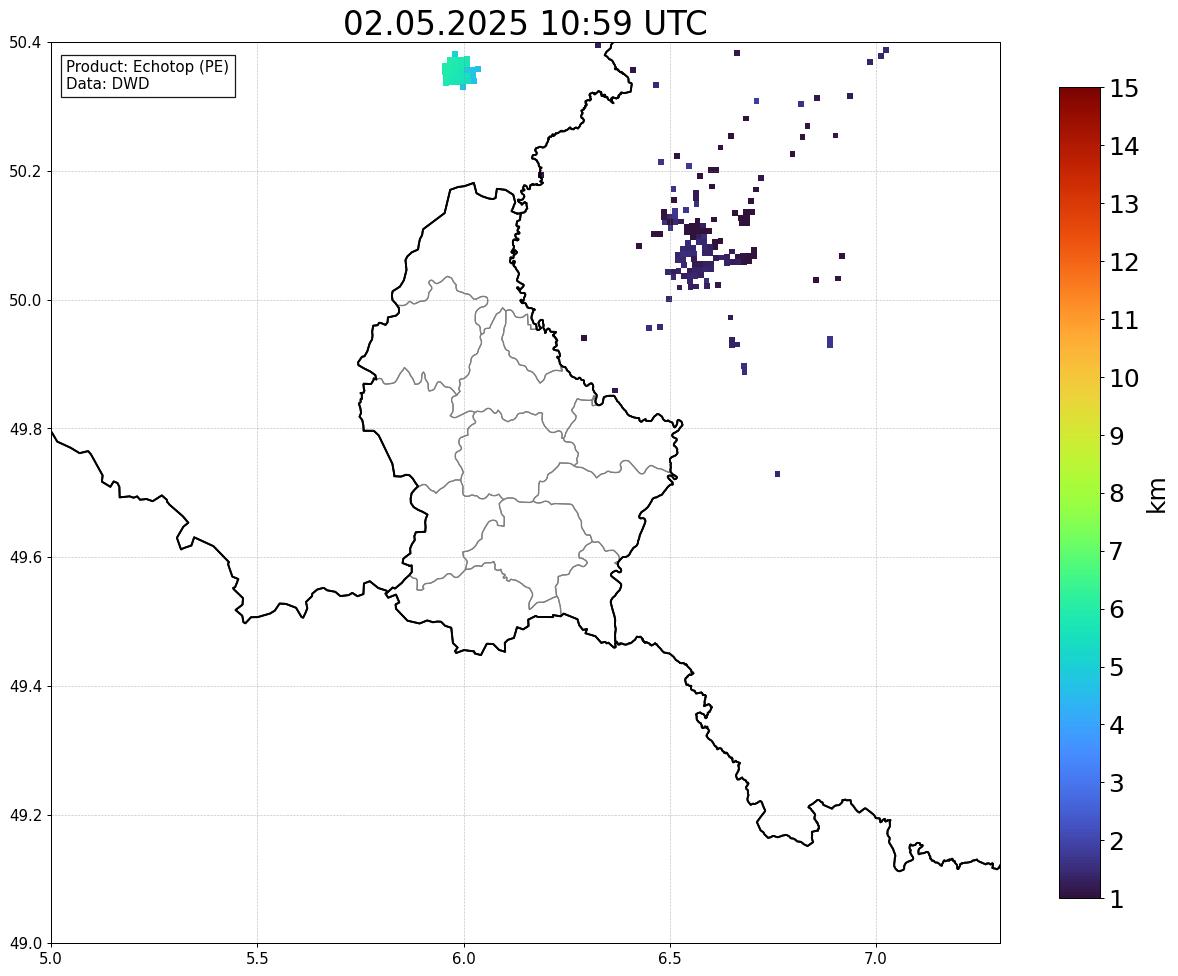Click the colorbar tick label 9
Screen dimensions: 1178x976
click(1117, 436)
